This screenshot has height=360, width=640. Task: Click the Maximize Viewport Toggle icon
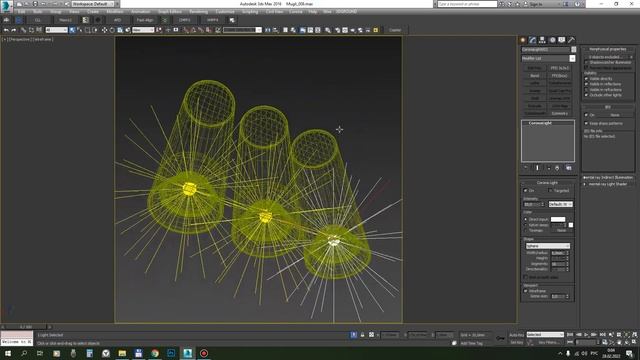point(634,342)
